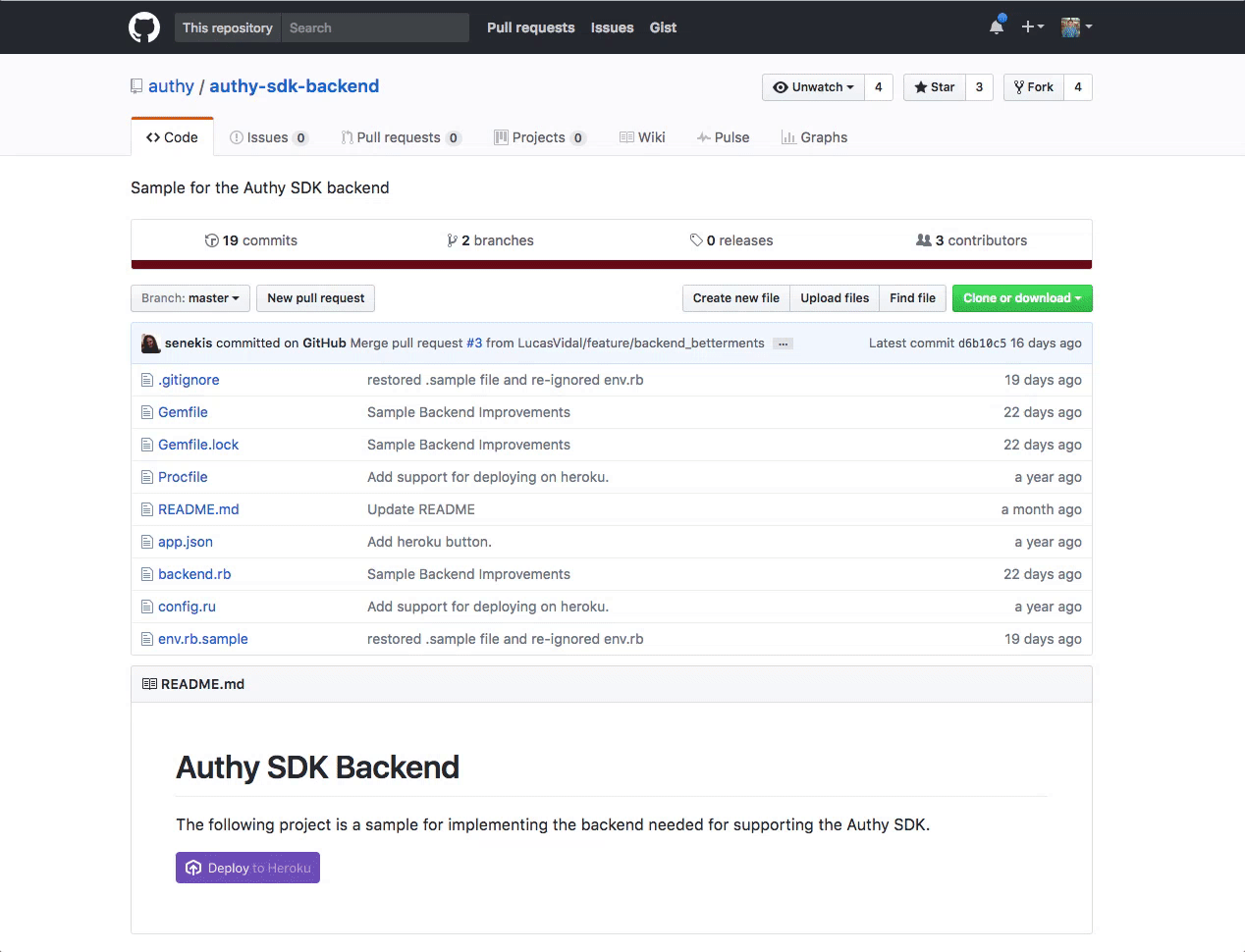Click Issues in top navigation

click(x=612, y=27)
